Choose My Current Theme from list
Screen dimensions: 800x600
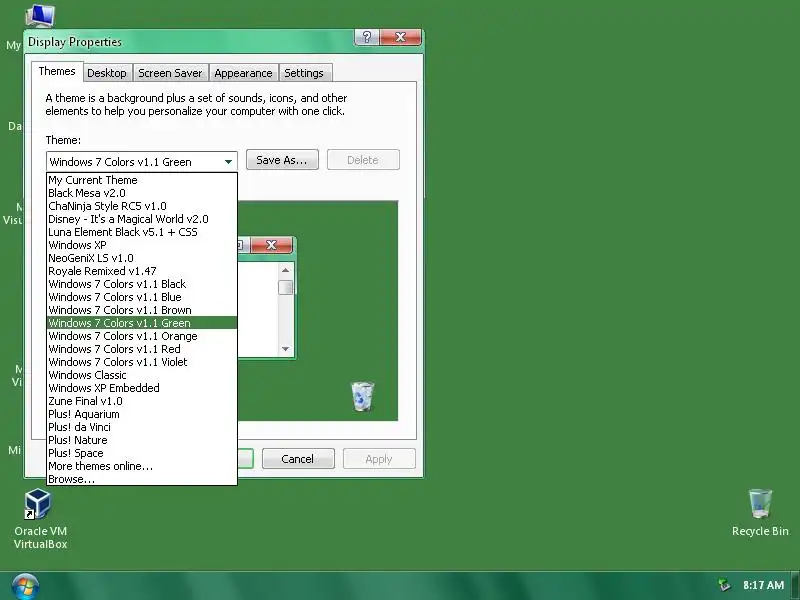pos(142,180)
